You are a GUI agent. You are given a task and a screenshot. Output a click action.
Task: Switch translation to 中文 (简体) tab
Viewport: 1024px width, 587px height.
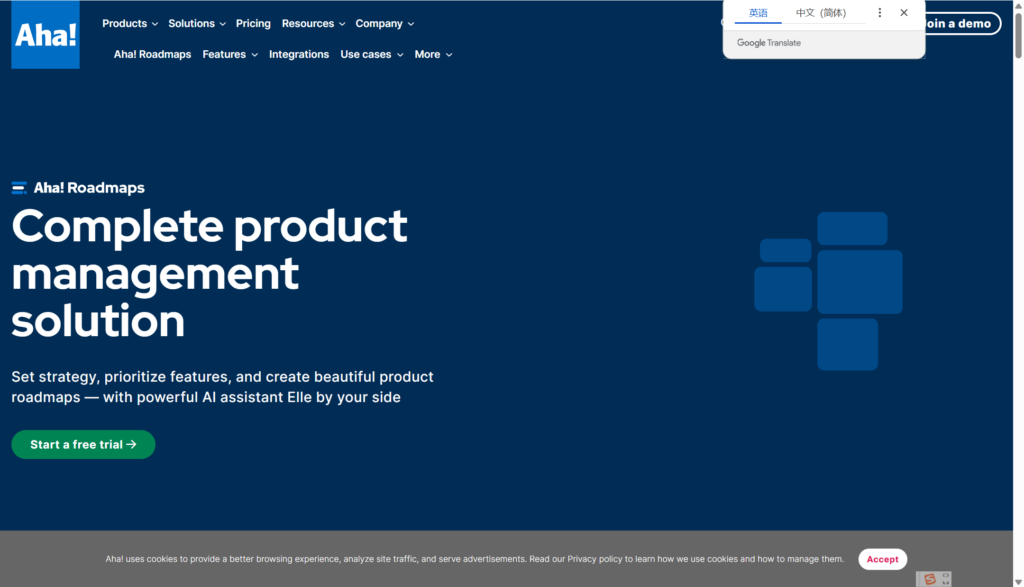[x=820, y=13]
